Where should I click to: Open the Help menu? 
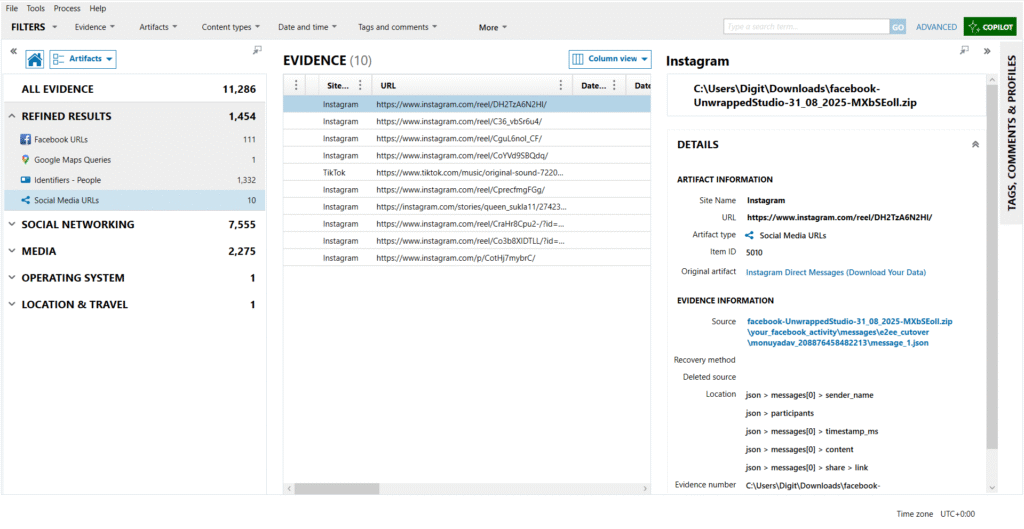[x=98, y=8]
